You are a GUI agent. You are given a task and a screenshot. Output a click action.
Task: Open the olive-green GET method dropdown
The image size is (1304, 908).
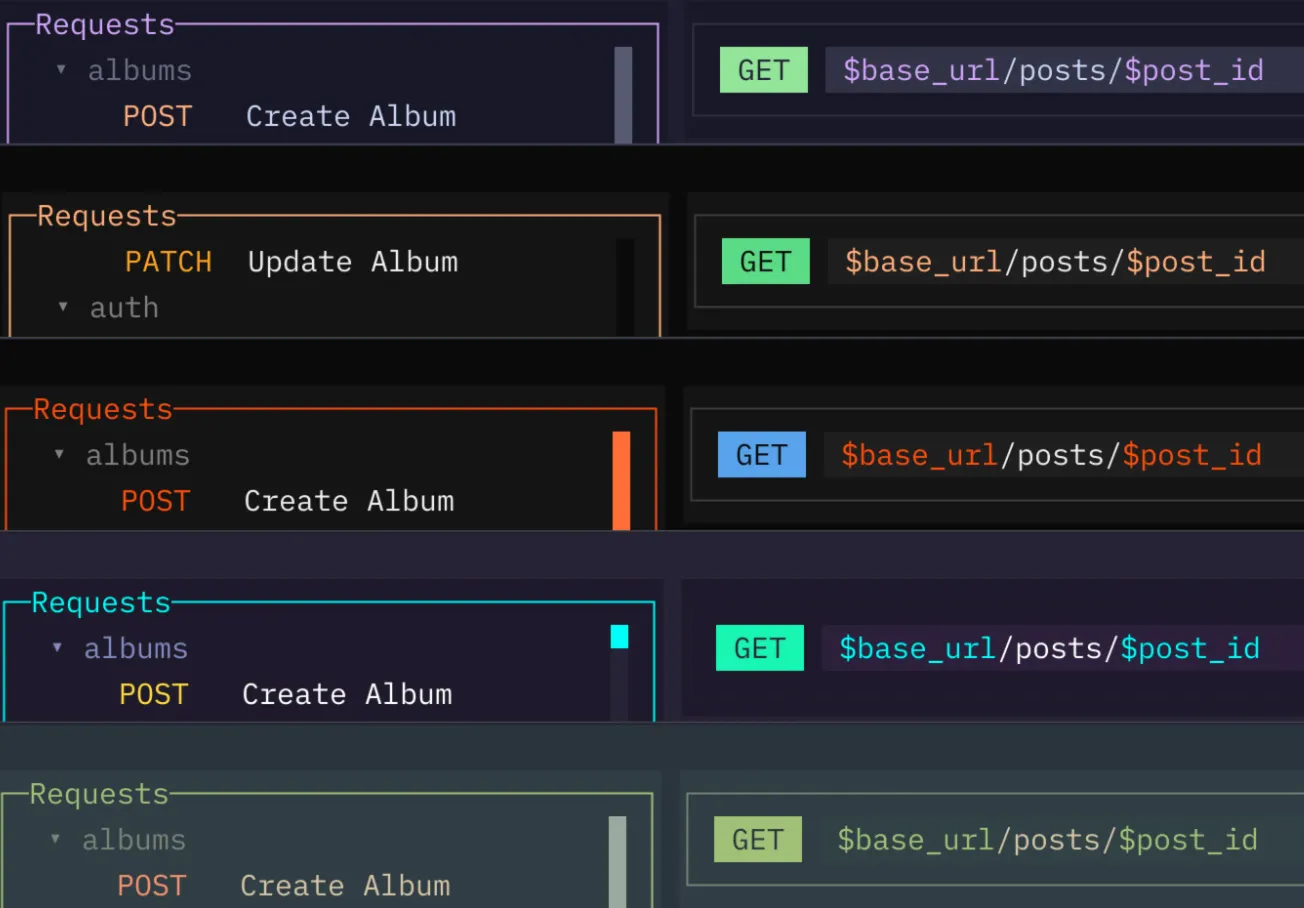758,840
